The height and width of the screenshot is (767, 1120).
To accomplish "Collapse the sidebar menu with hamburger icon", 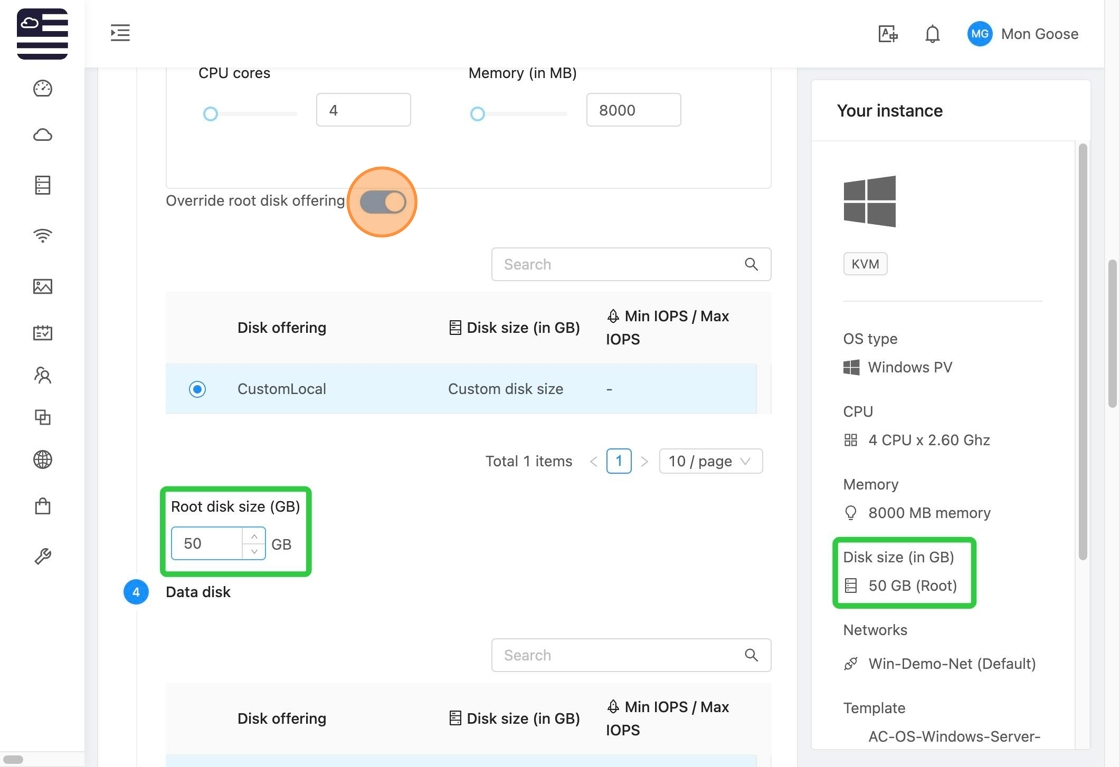I will [x=120, y=34].
